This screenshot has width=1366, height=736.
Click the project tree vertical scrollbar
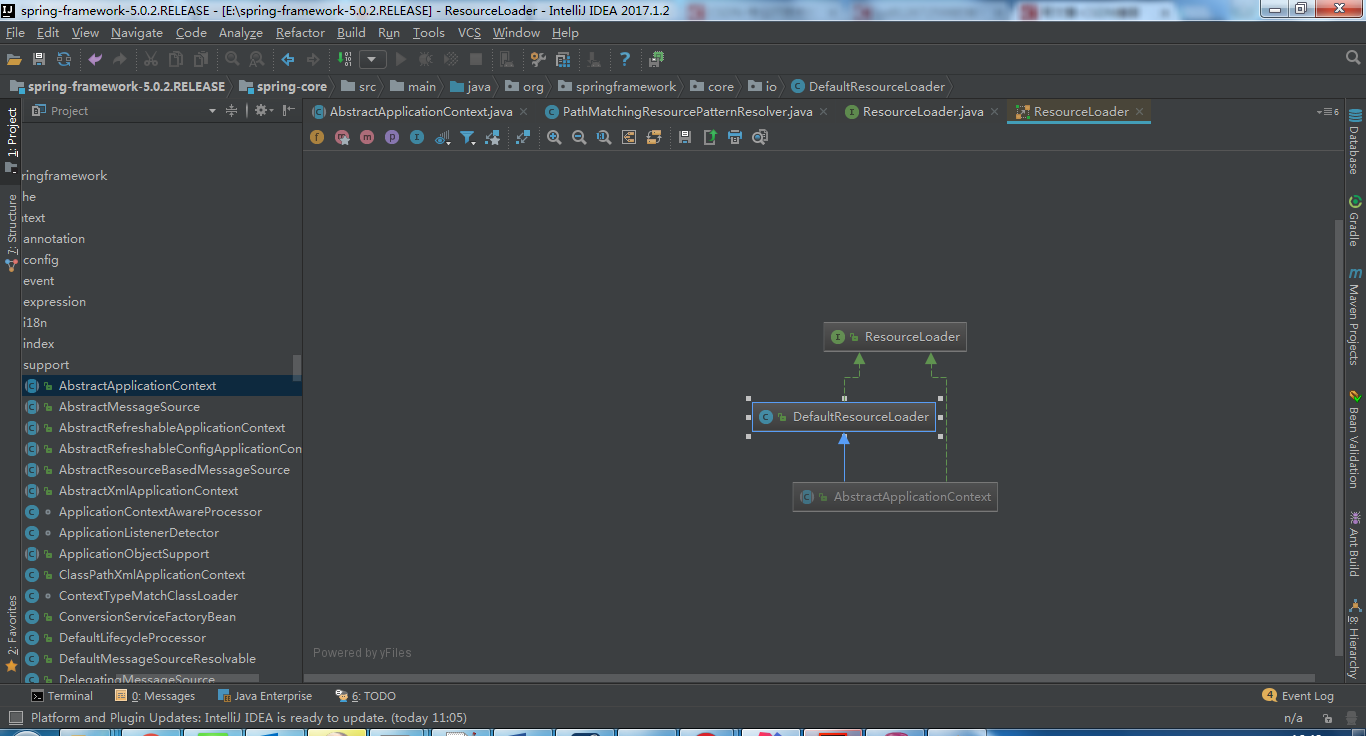pos(297,367)
